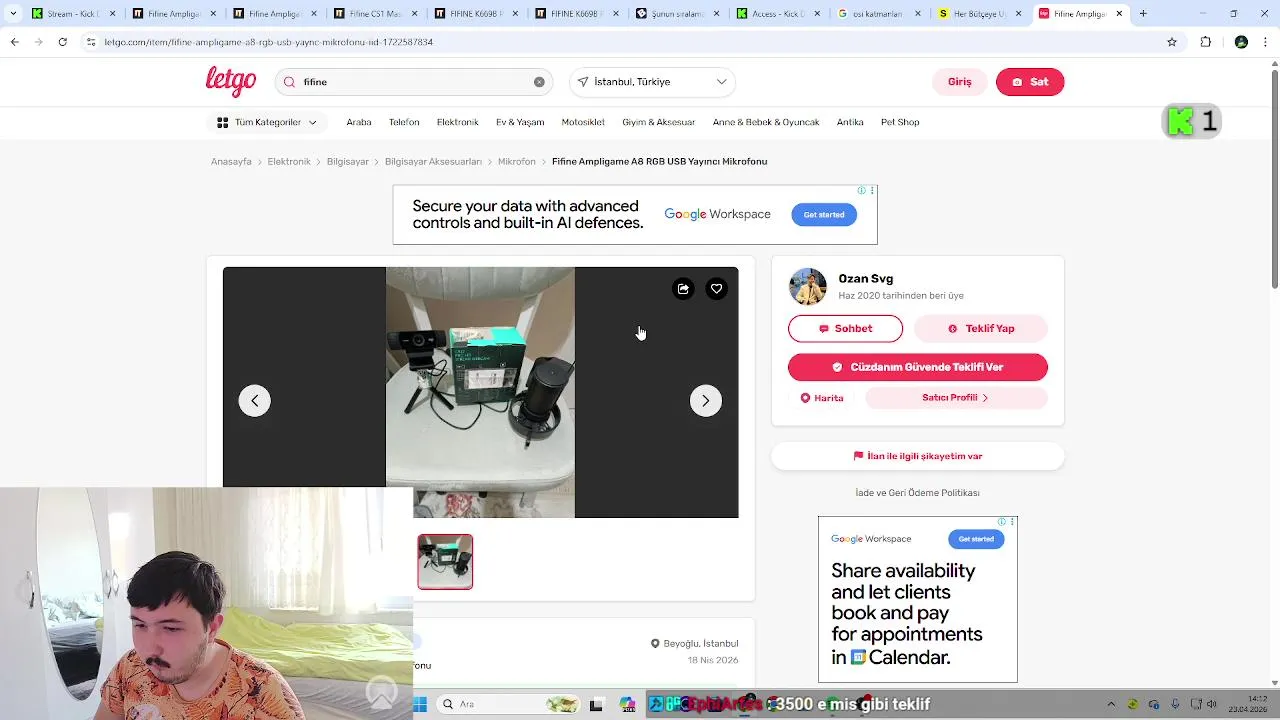Click the magnifier icon in search box
This screenshot has width=1280, height=720.
click(x=290, y=82)
